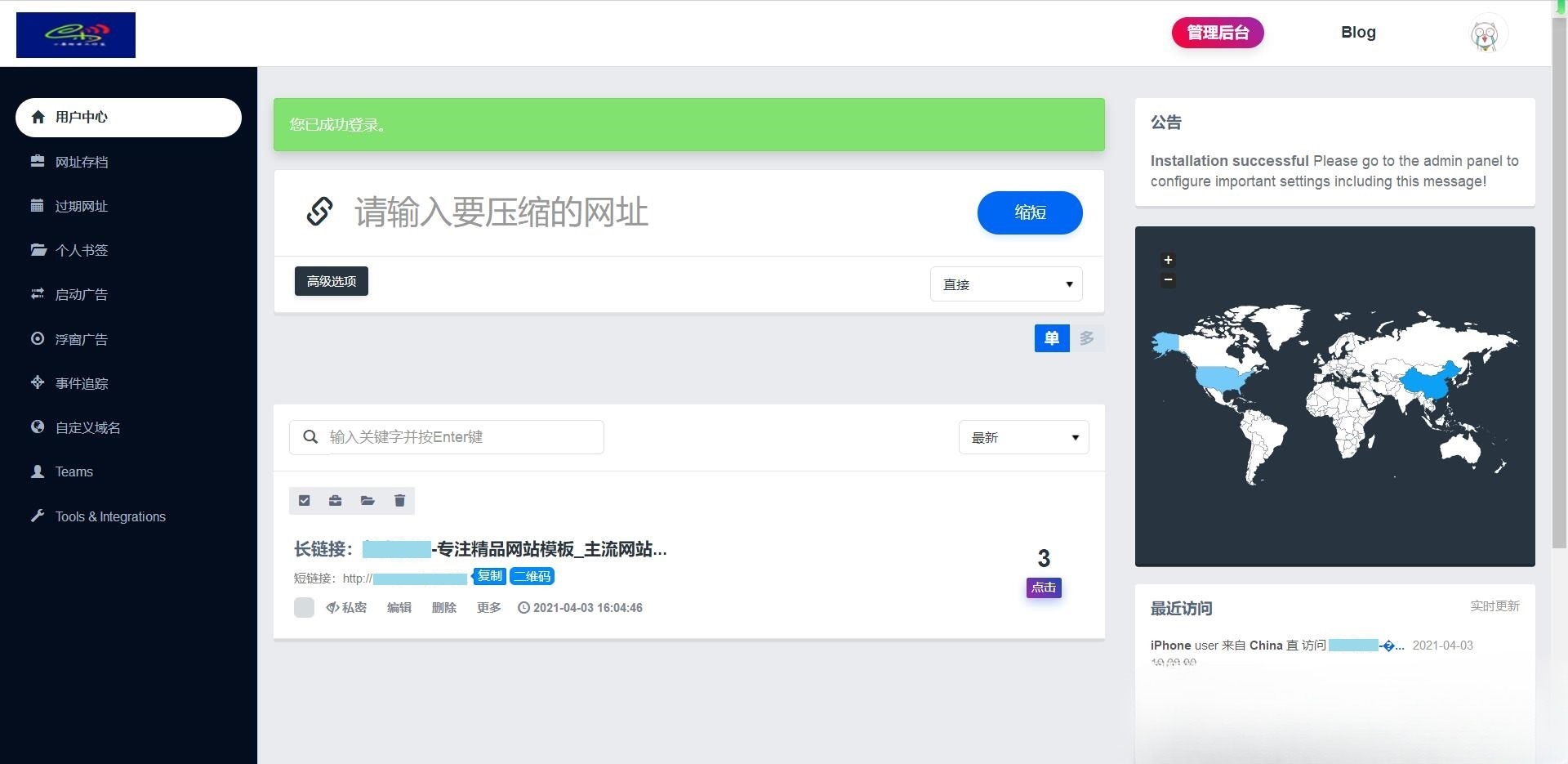Open 过期网址 from the sidebar

(82, 206)
